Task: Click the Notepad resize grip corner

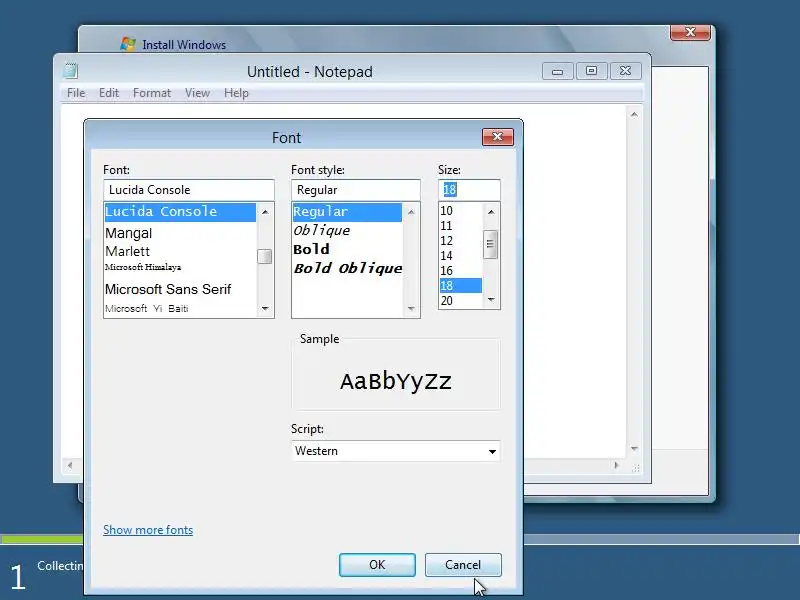Action: (635, 467)
